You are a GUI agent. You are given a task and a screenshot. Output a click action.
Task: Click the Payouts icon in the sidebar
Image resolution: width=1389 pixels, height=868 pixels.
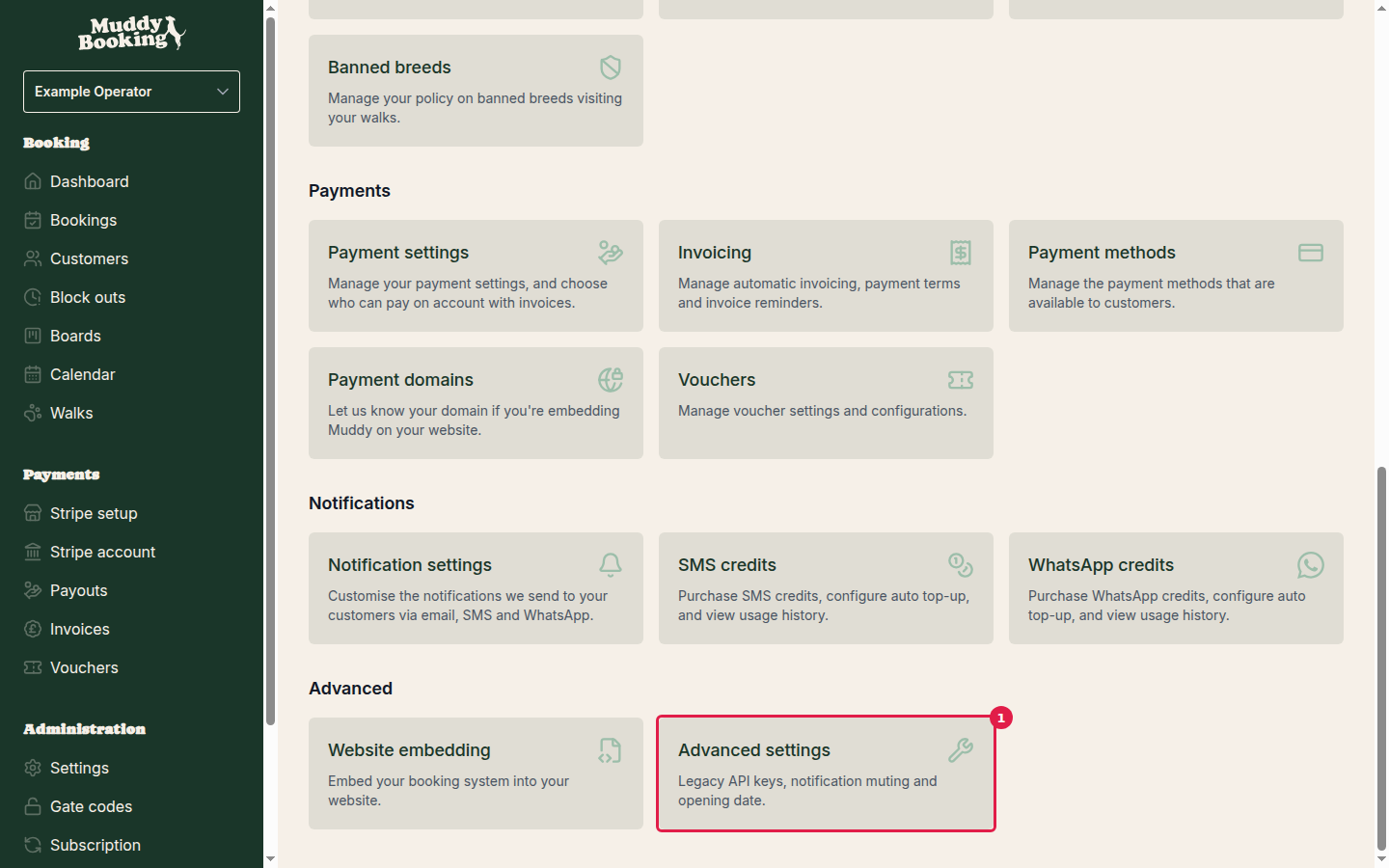[x=33, y=590]
